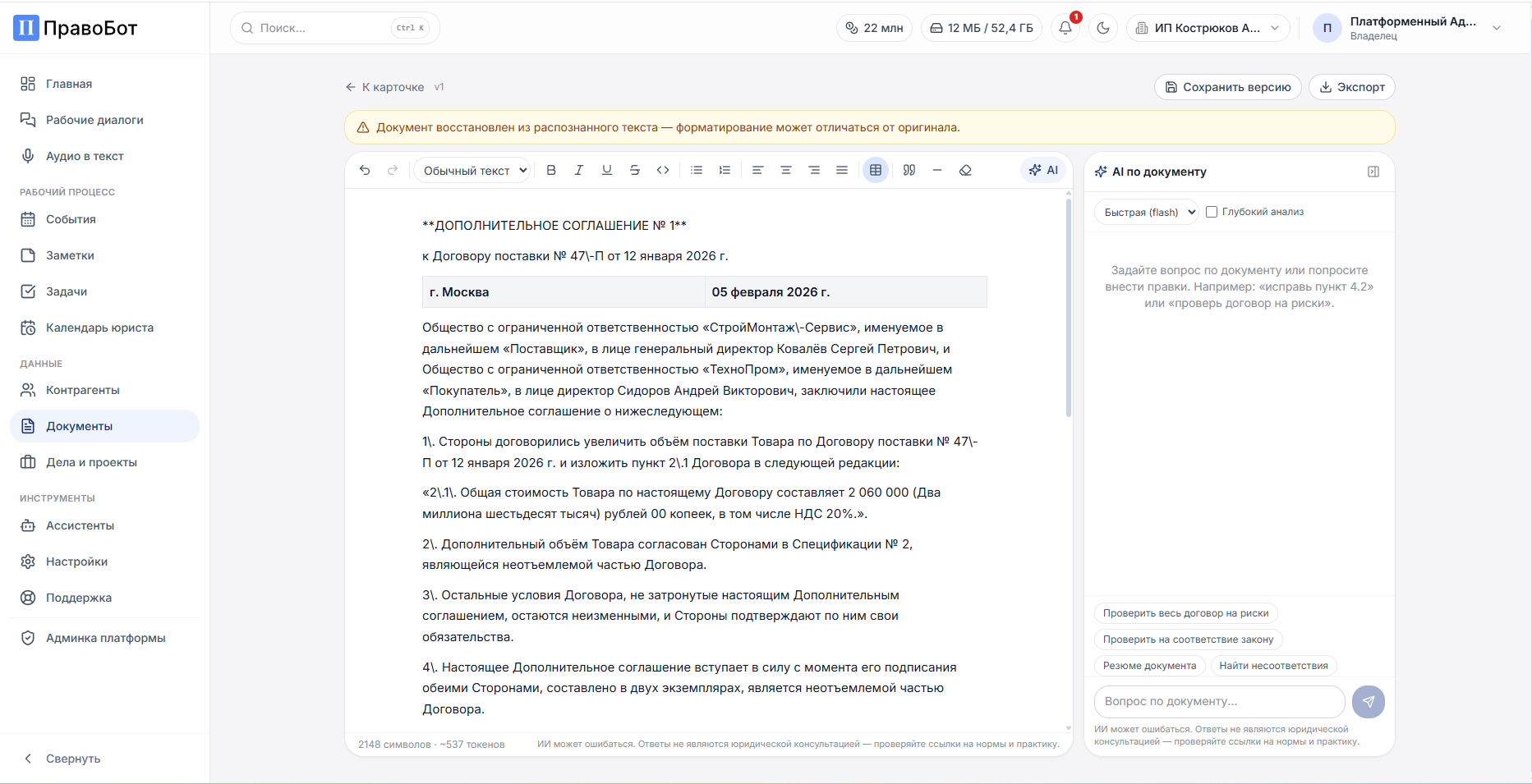Screen dimensions: 1532x784
Task: Align text to the left
Action: 758,170
